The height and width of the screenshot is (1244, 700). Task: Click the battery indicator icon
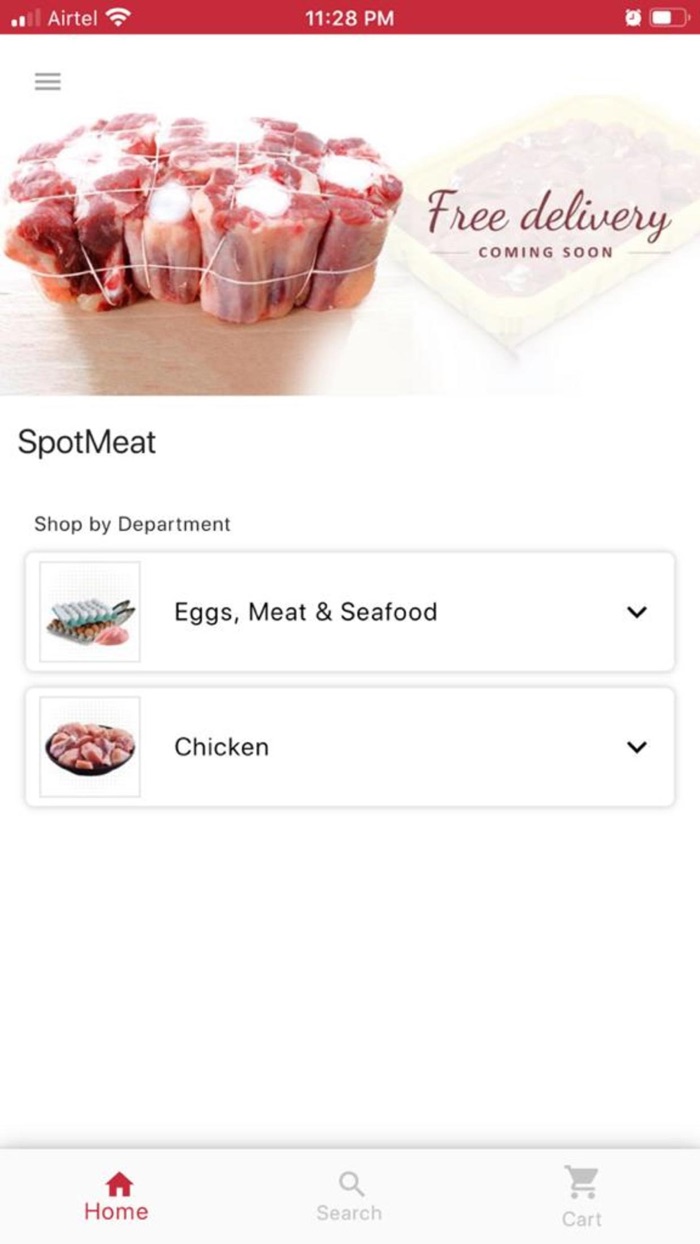668,17
